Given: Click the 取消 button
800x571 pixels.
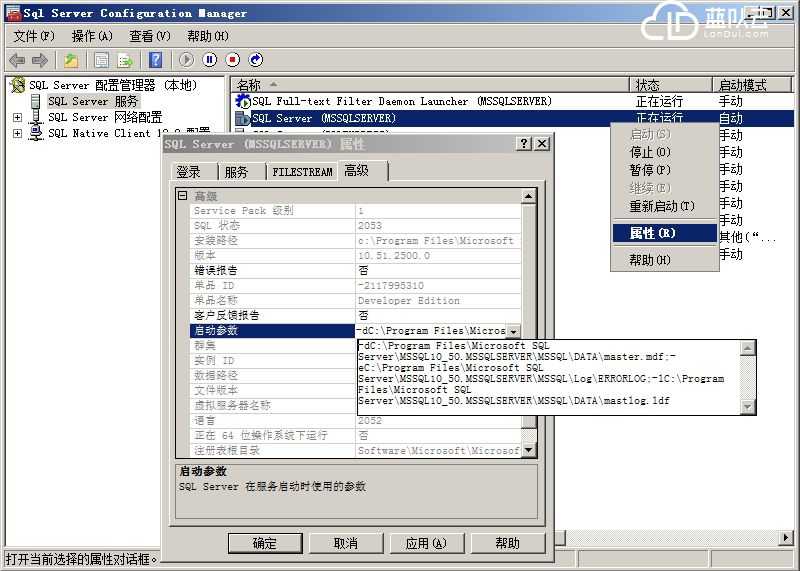Looking at the screenshot, I should 345,543.
